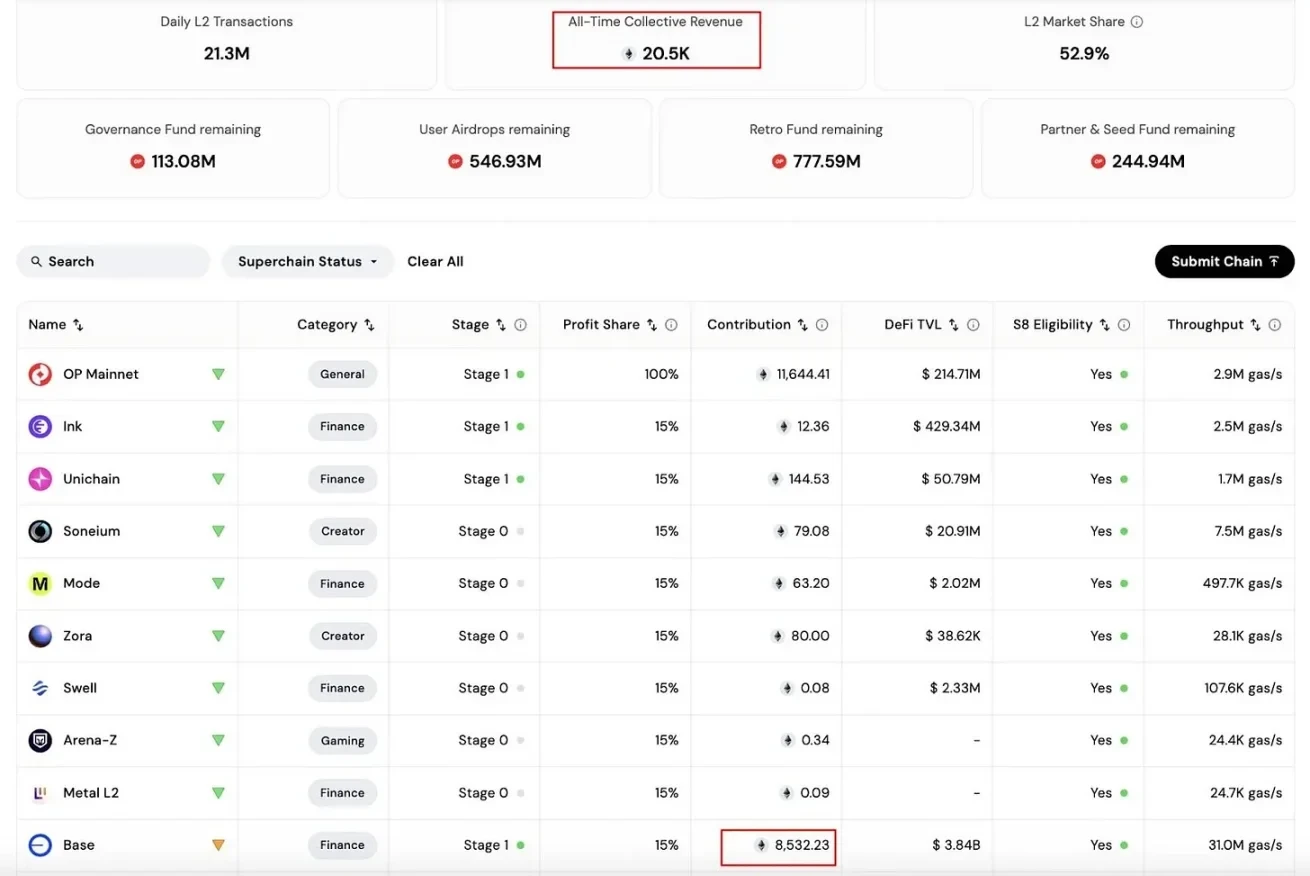Open the Superchain Status dropdown
The height and width of the screenshot is (876, 1310).
click(x=307, y=261)
